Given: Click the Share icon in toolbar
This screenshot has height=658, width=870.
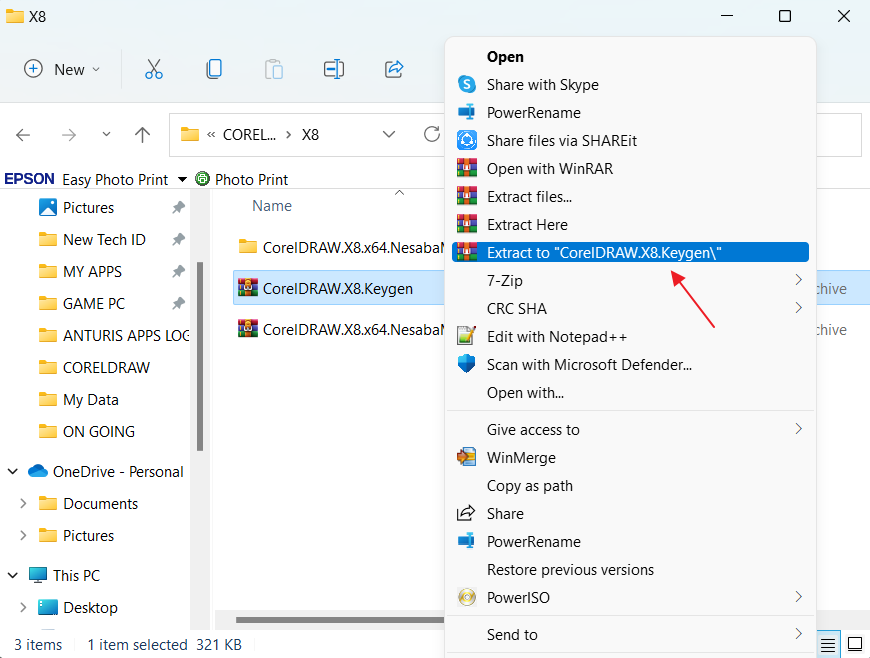Looking at the screenshot, I should 393,69.
